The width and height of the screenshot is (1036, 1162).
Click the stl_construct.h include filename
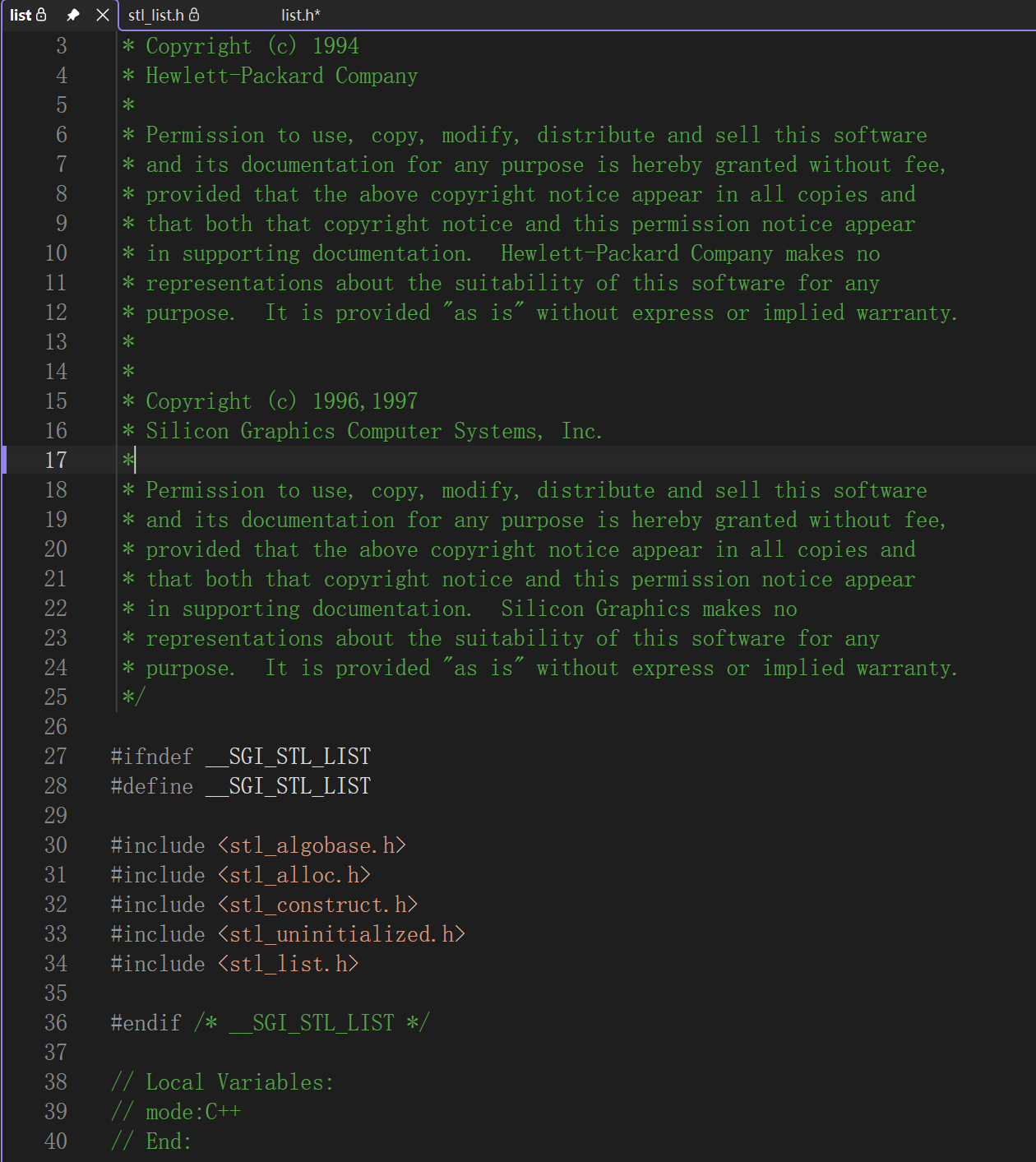pos(318,905)
